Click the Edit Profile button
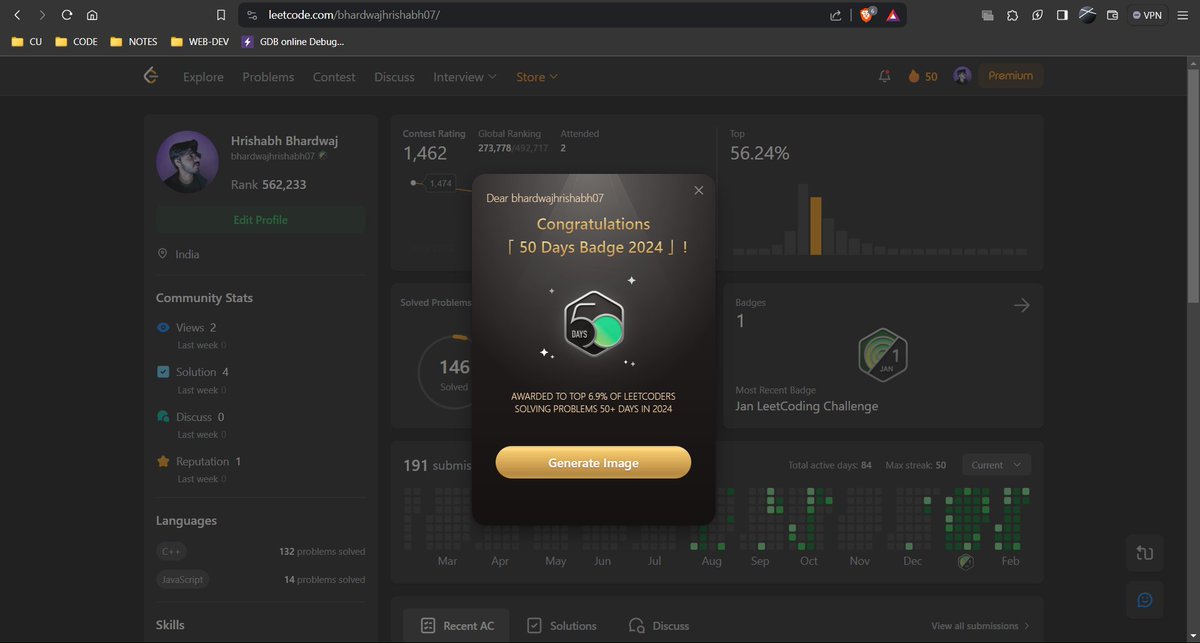Screen dimensions: 1200x643 pos(260,220)
